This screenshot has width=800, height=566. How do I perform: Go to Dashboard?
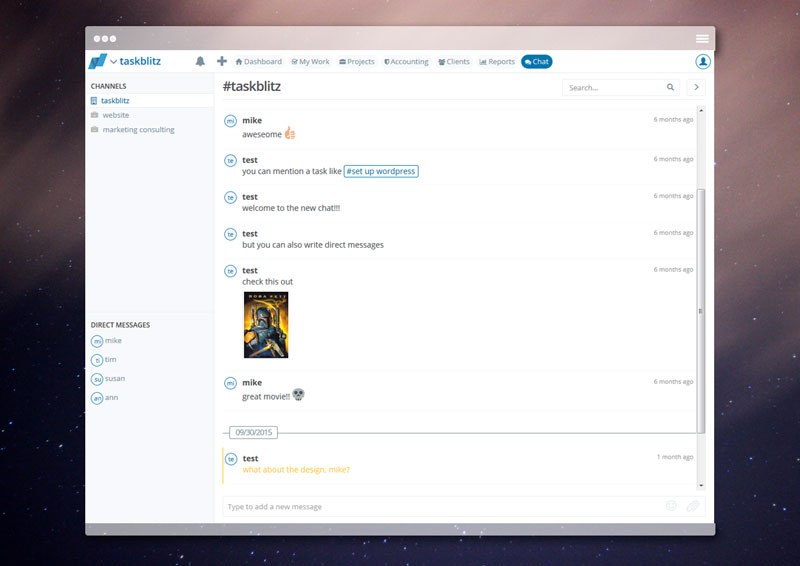[x=258, y=62]
